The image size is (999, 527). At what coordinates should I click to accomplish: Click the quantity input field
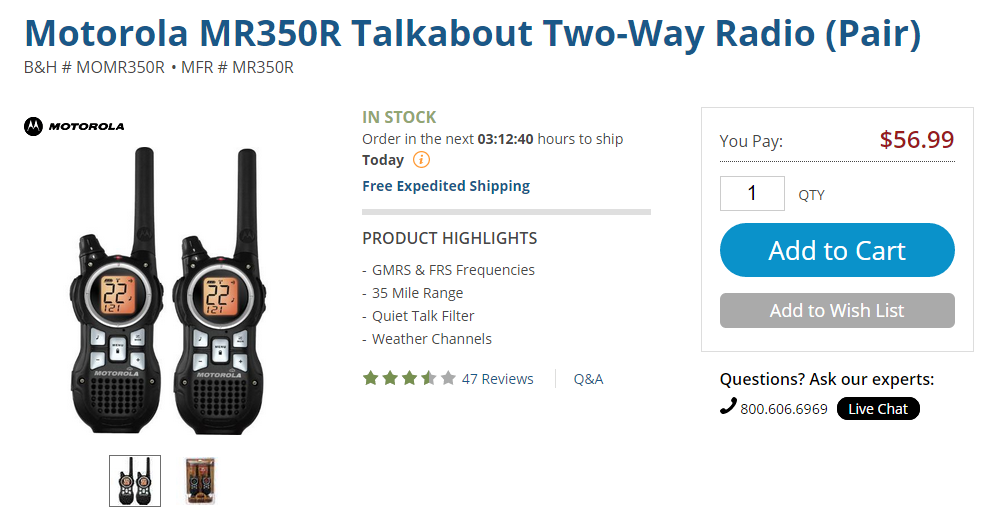click(752, 193)
